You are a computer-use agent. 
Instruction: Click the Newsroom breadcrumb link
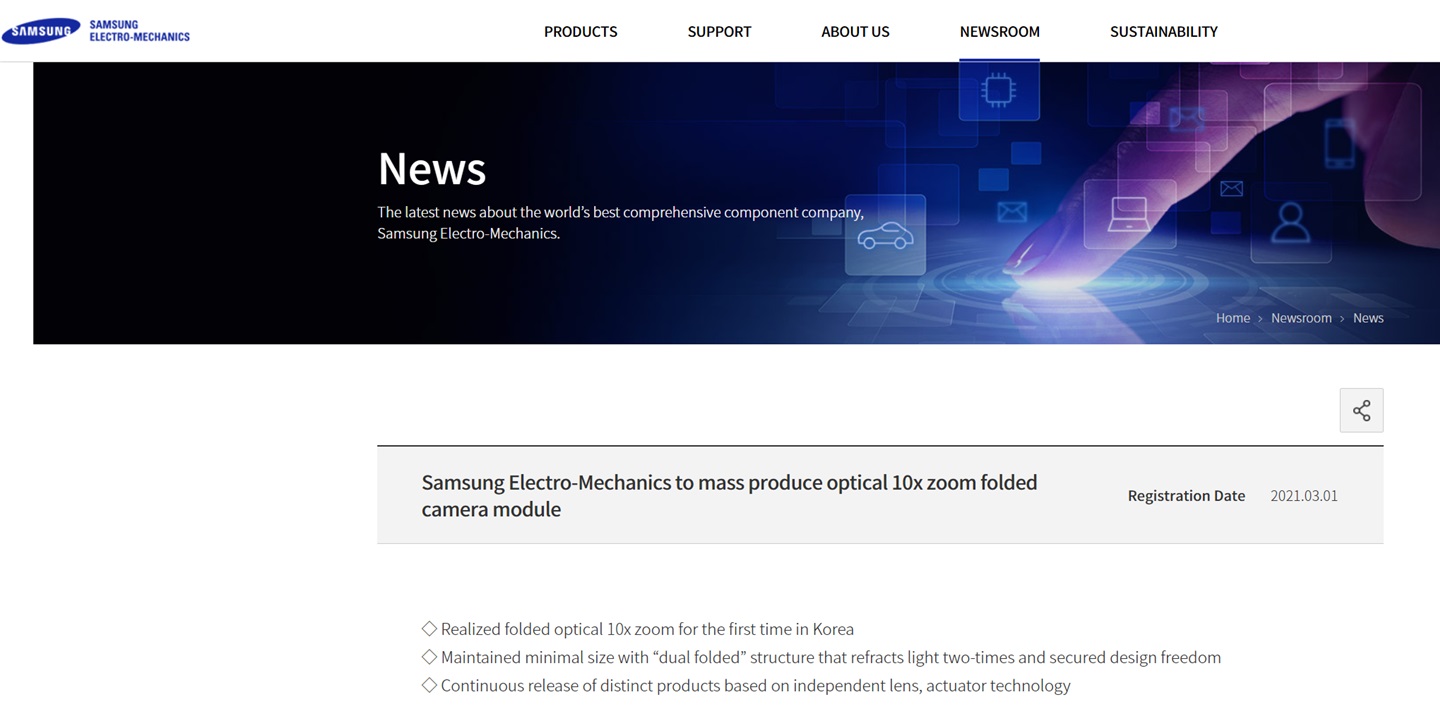click(1301, 318)
